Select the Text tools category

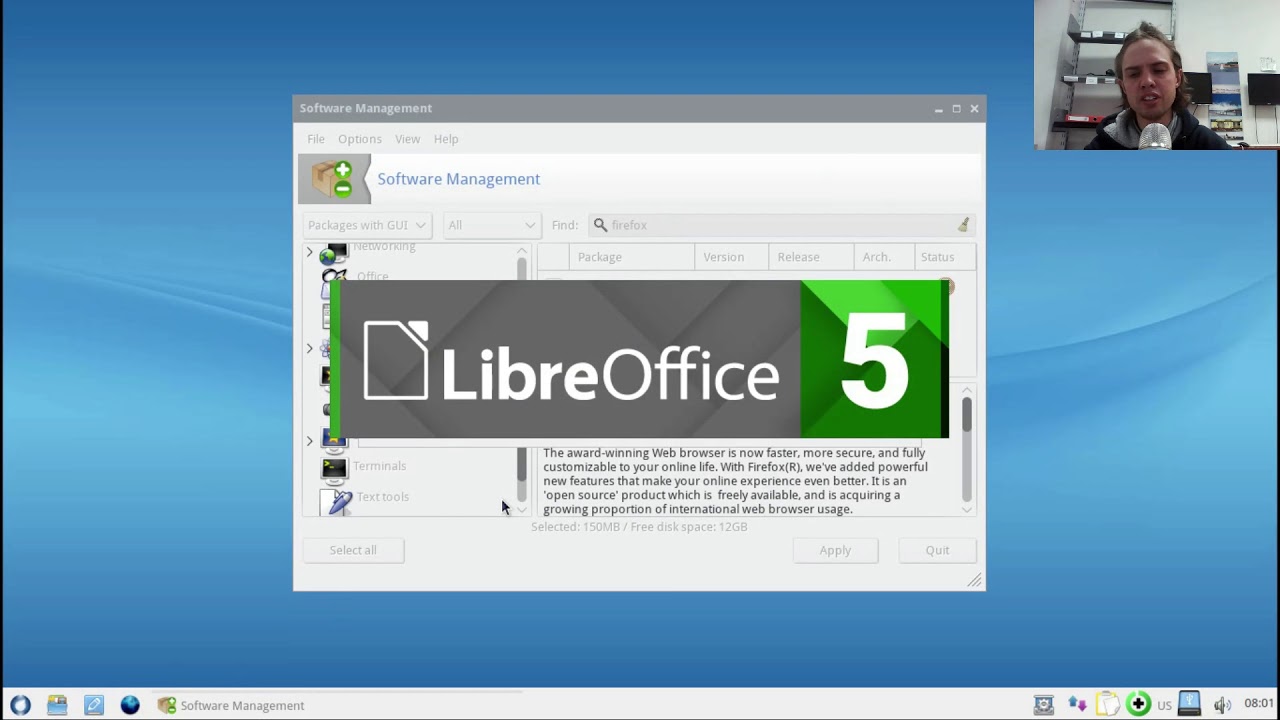(383, 497)
